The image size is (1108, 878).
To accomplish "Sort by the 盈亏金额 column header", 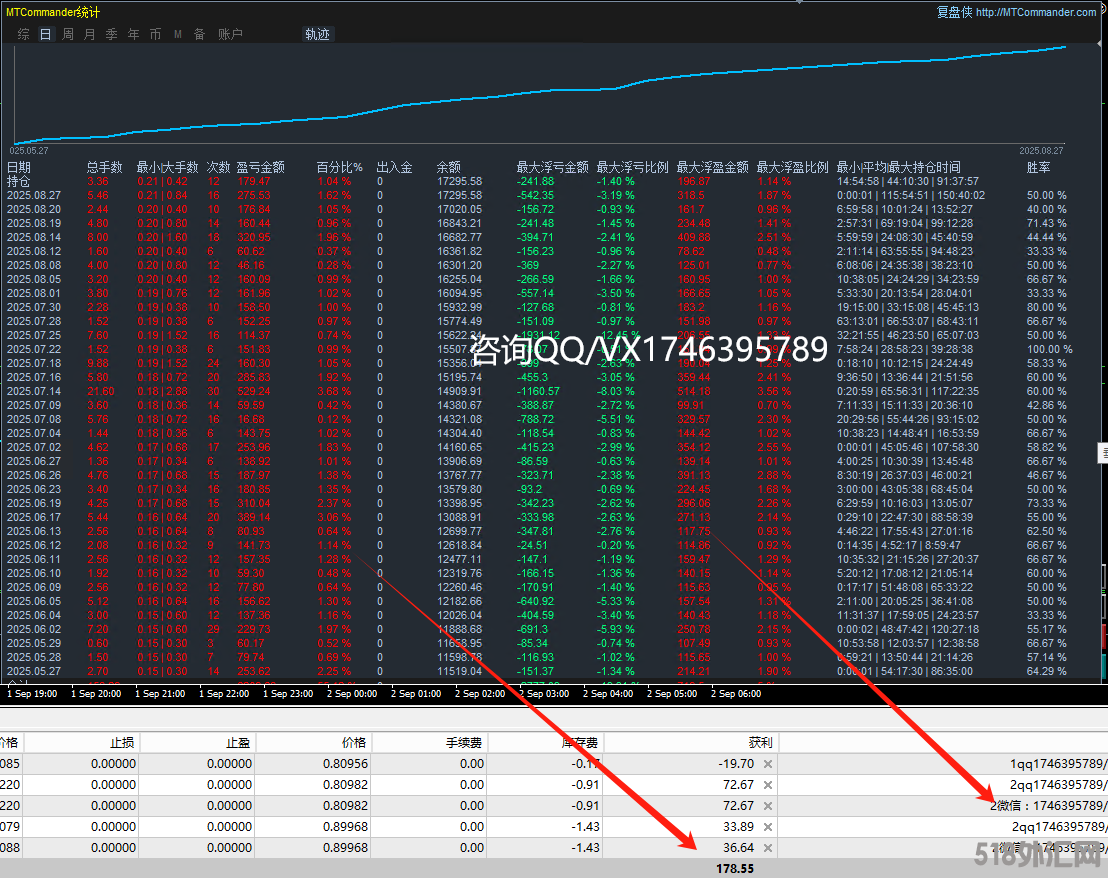I will (261, 167).
